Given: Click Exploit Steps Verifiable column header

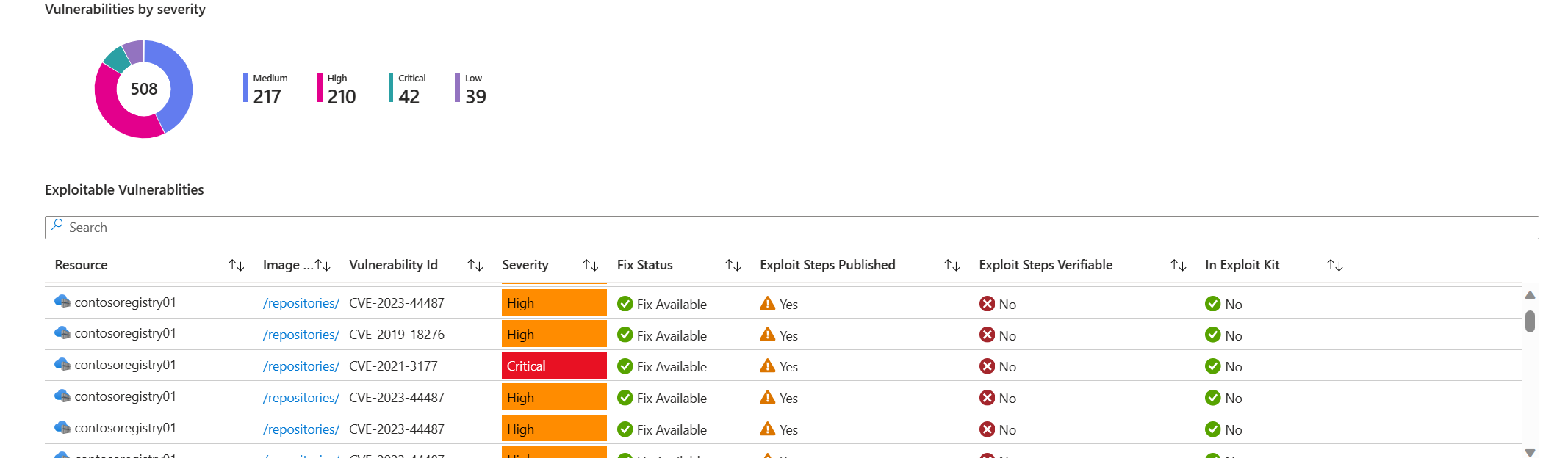Looking at the screenshot, I should point(1046,265).
